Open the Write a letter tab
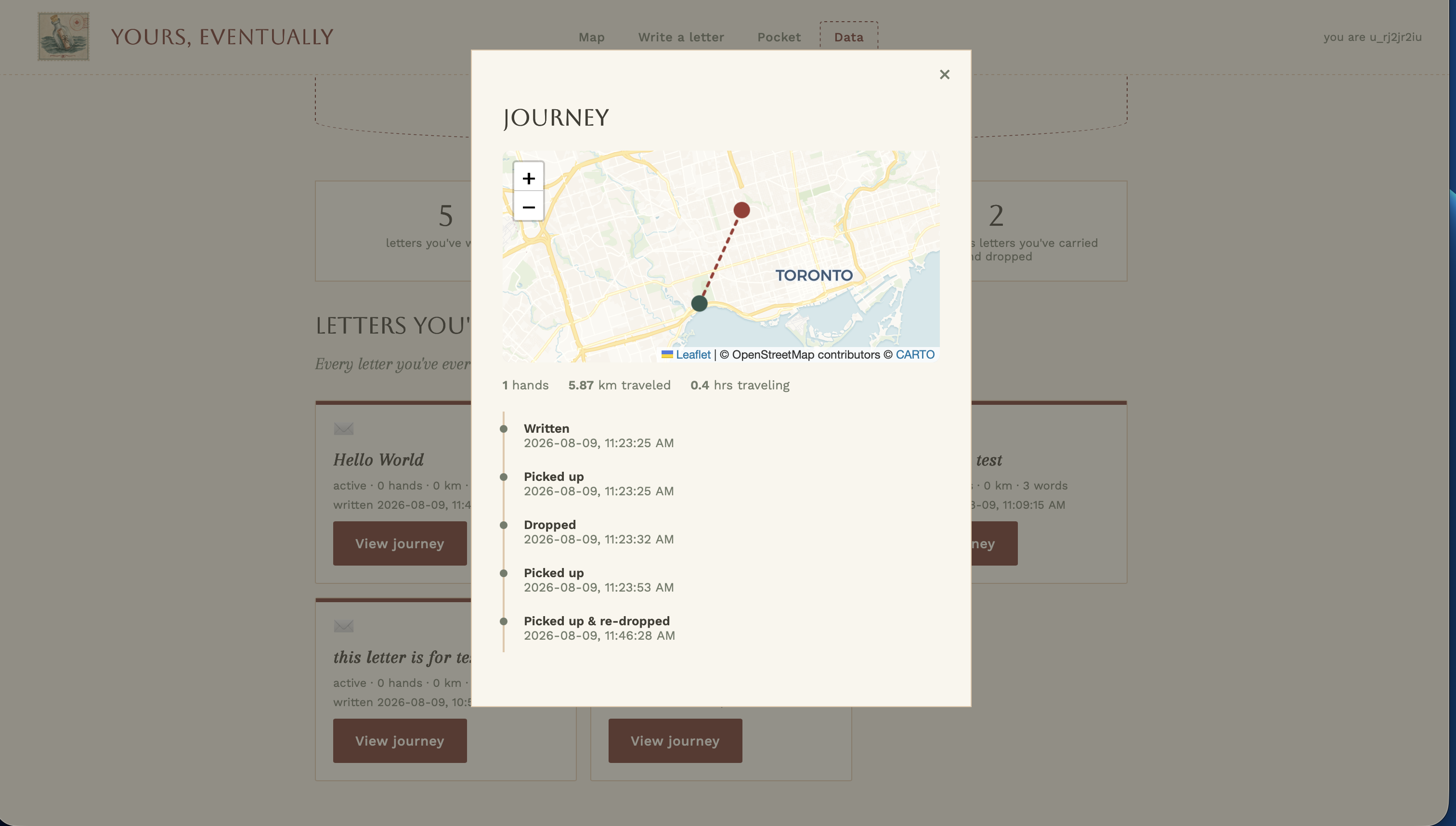This screenshot has height=826, width=1456. tap(681, 37)
